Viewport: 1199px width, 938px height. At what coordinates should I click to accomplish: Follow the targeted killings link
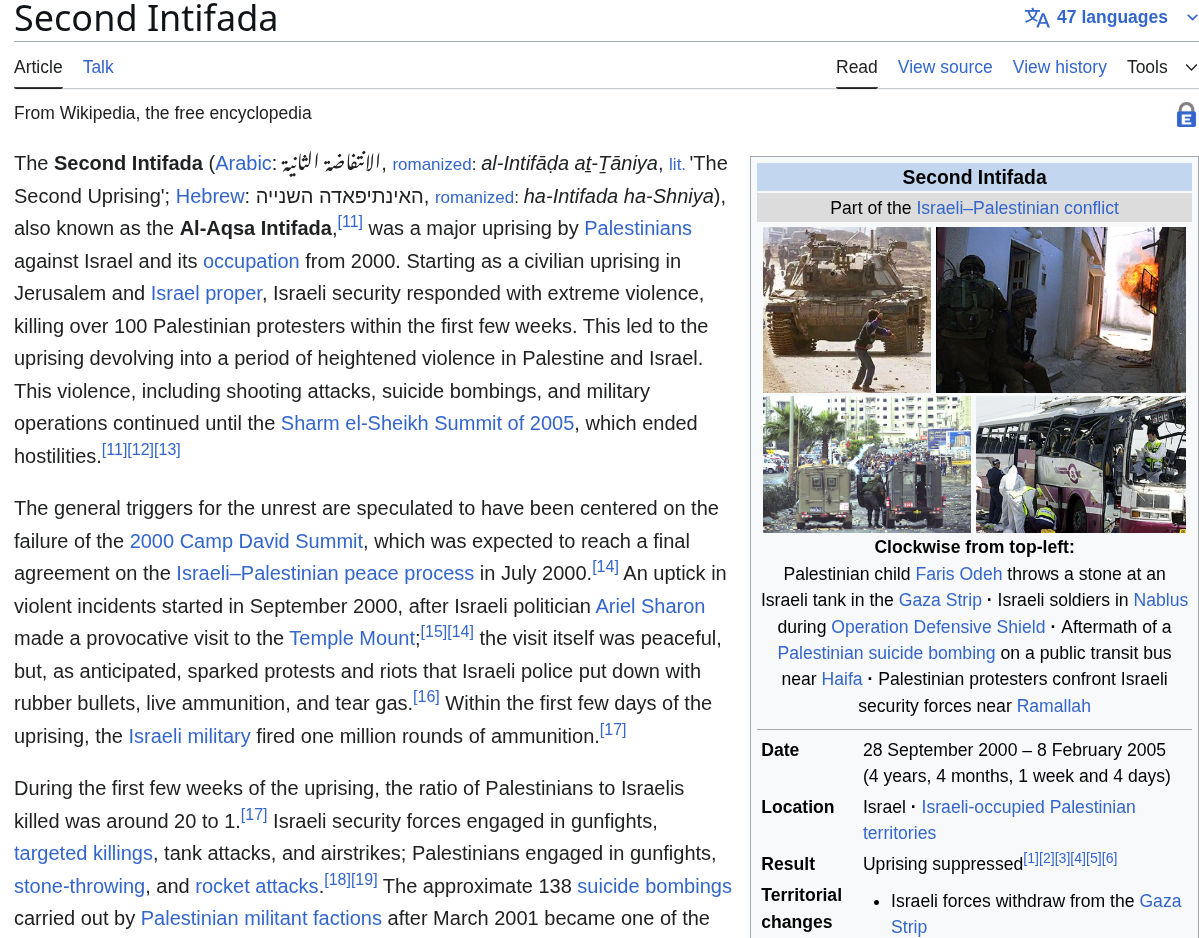click(83, 853)
